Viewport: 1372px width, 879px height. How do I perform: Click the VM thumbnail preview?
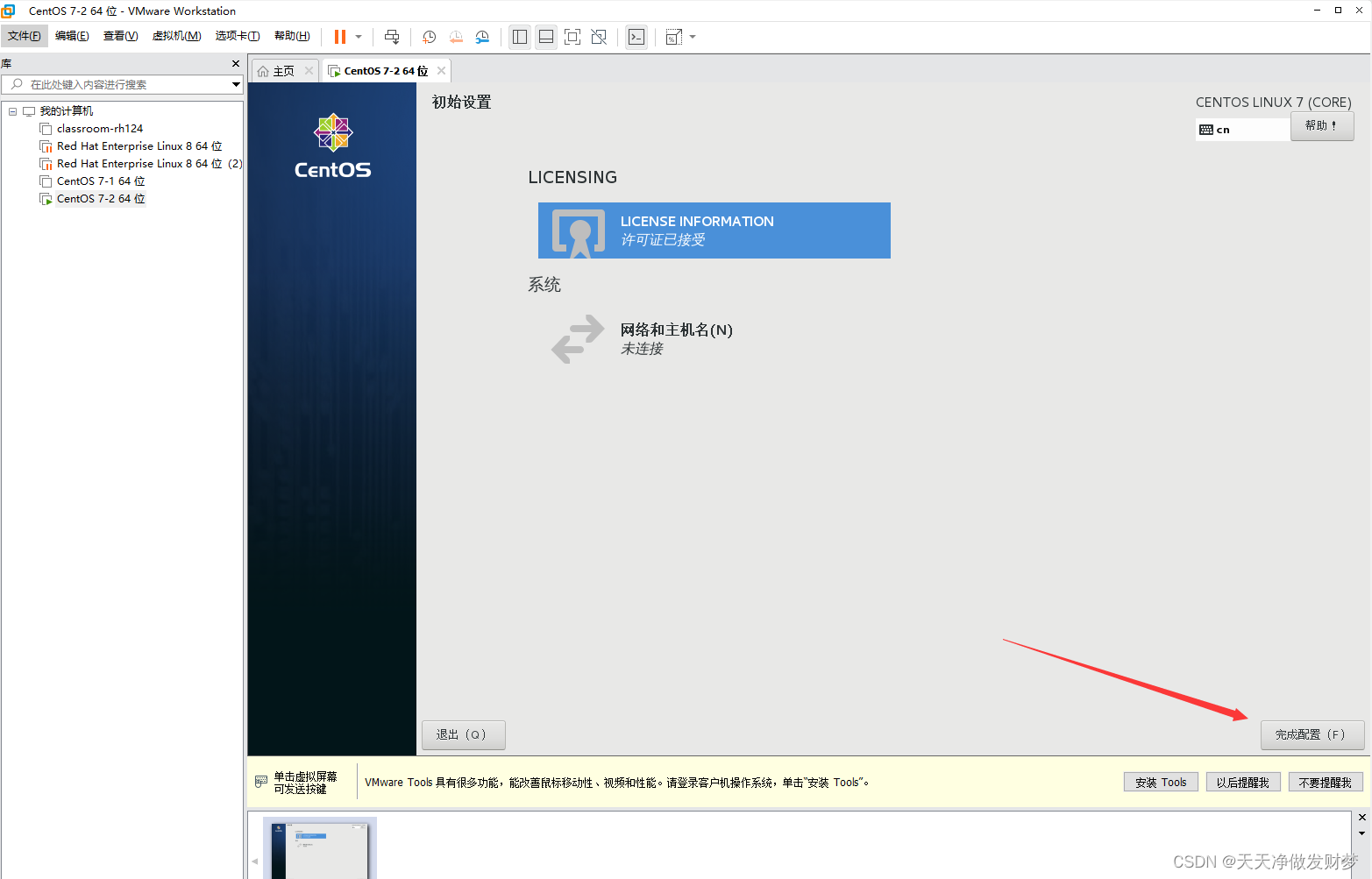320,848
